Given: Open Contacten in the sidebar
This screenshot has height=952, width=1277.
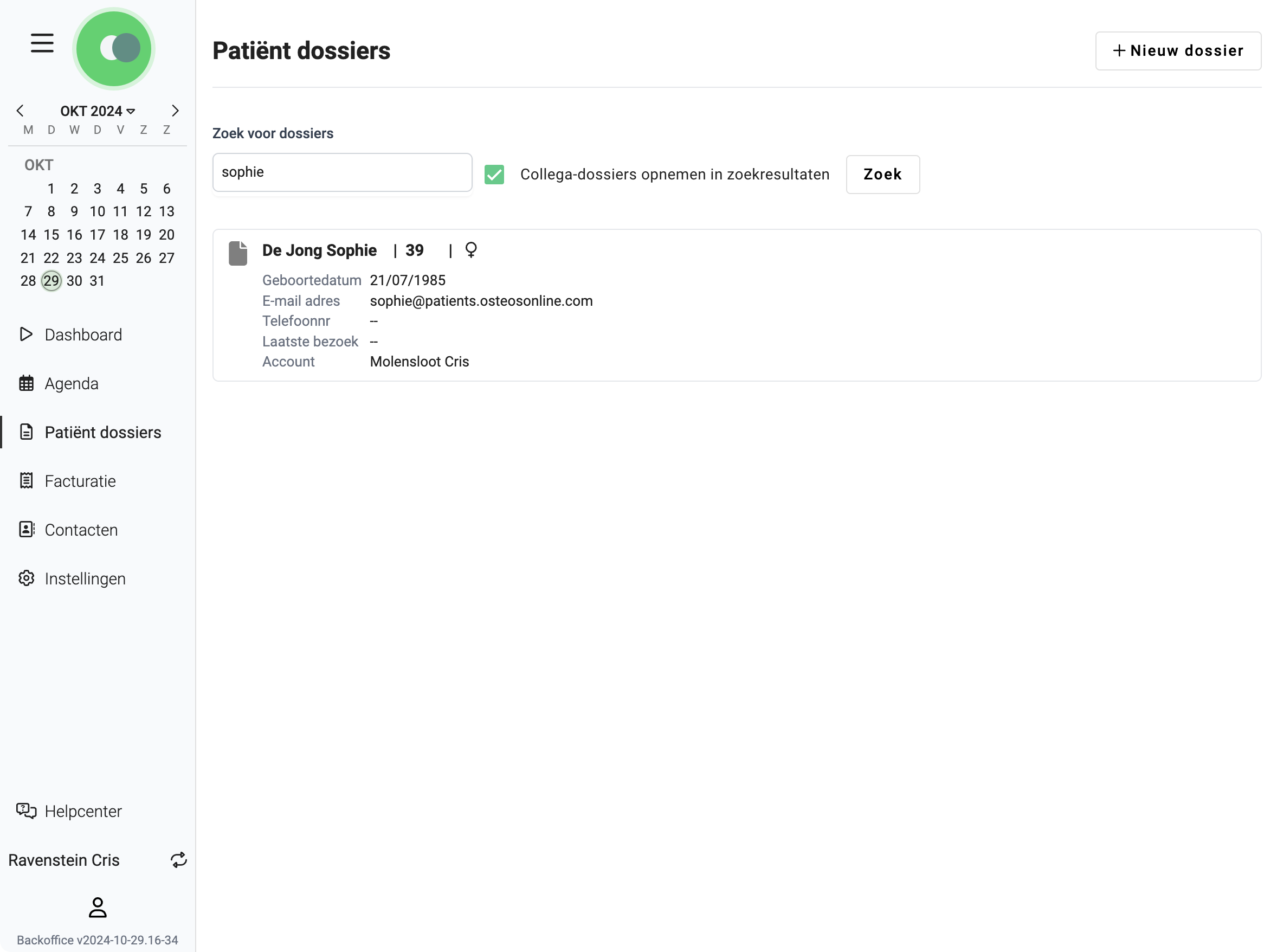Looking at the screenshot, I should click(x=81, y=530).
